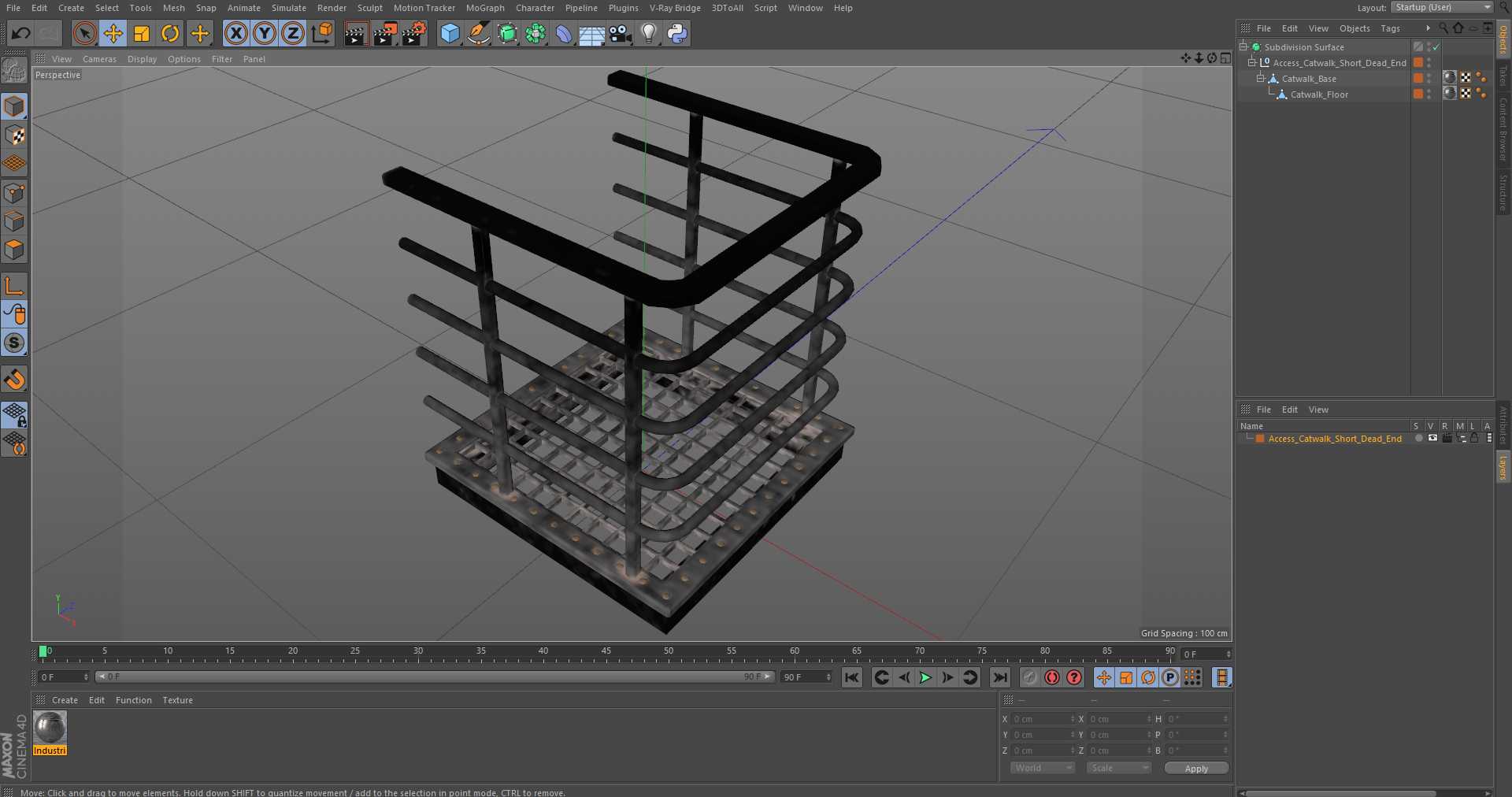1512x797 pixels.
Task: Open World coordinate dropdown
Action: click(x=1042, y=768)
